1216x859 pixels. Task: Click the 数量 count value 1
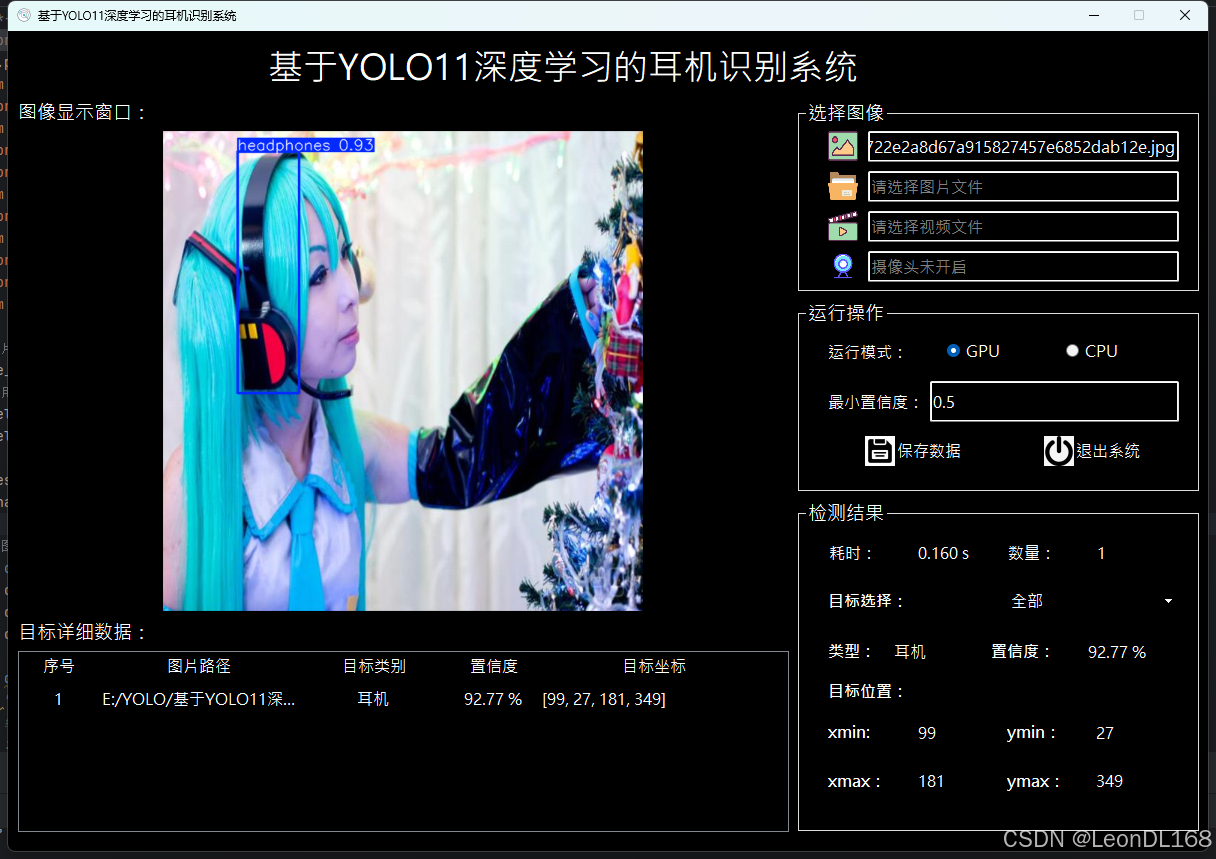1101,553
